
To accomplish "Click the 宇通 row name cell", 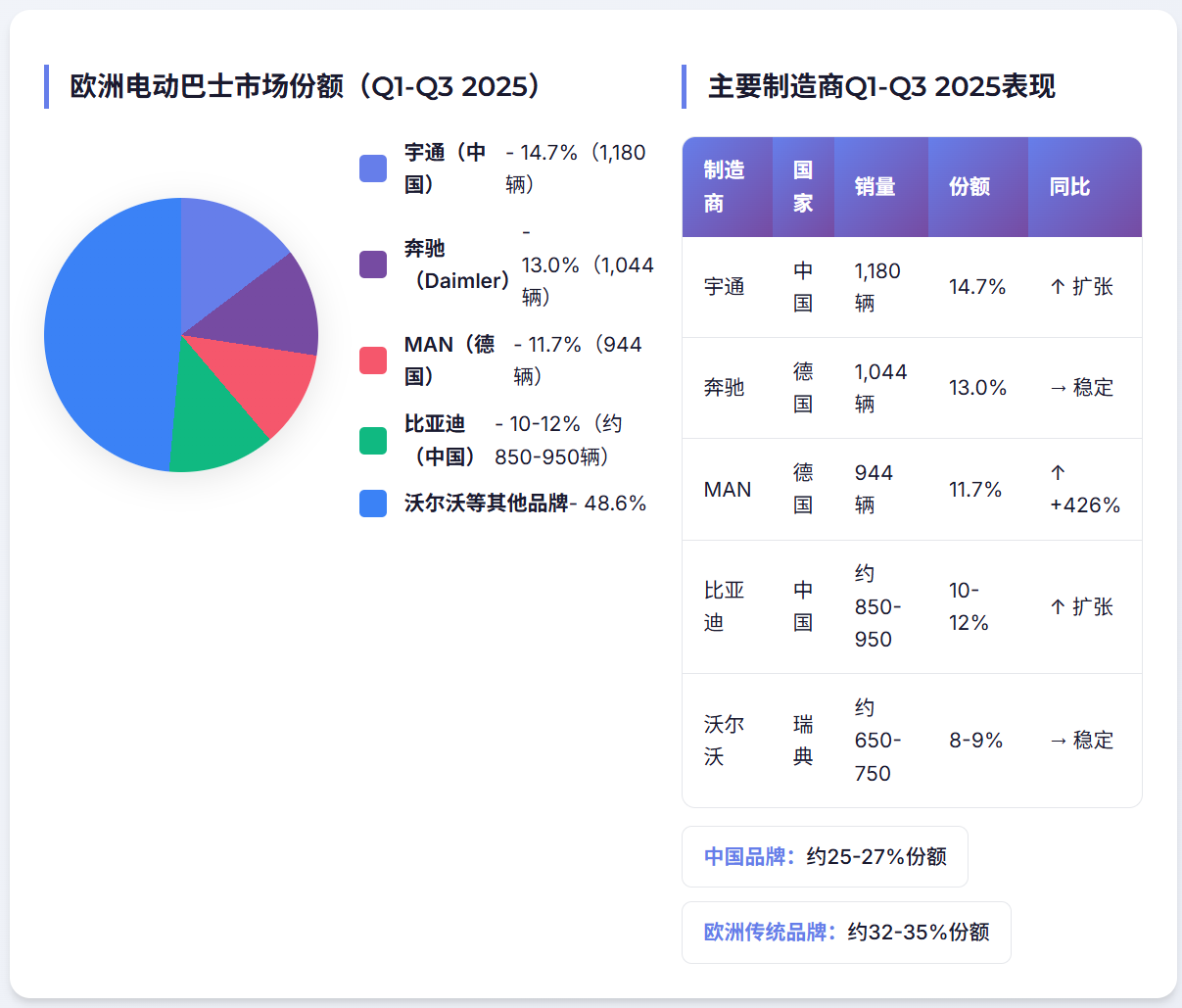I will (725, 287).
